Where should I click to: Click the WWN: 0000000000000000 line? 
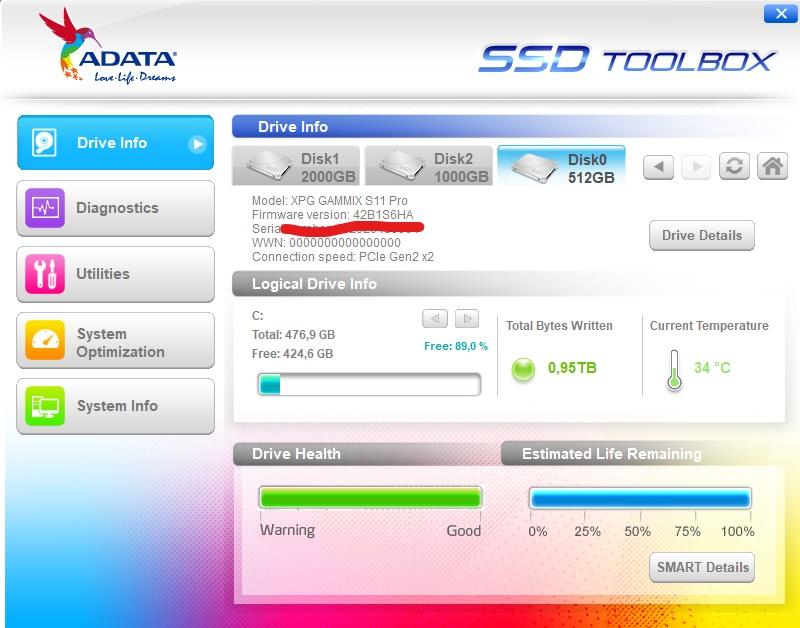click(x=327, y=243)
